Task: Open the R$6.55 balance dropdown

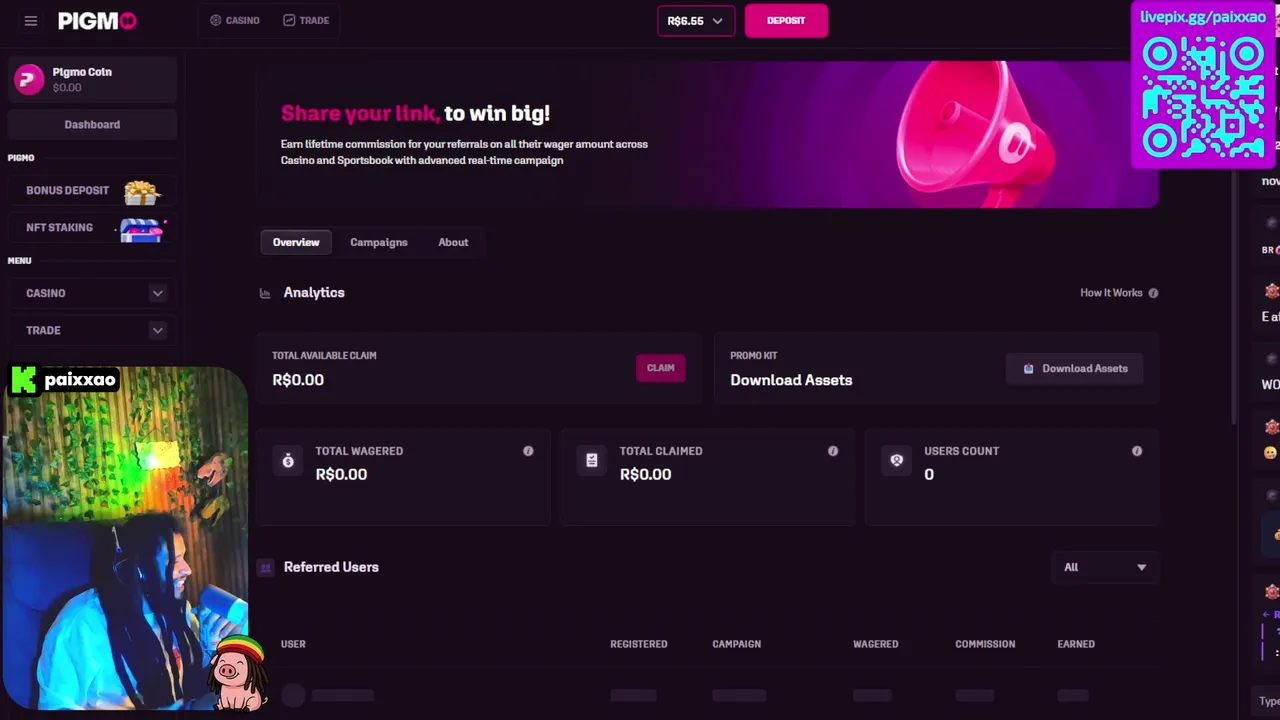Action: [x=695, y=21]
